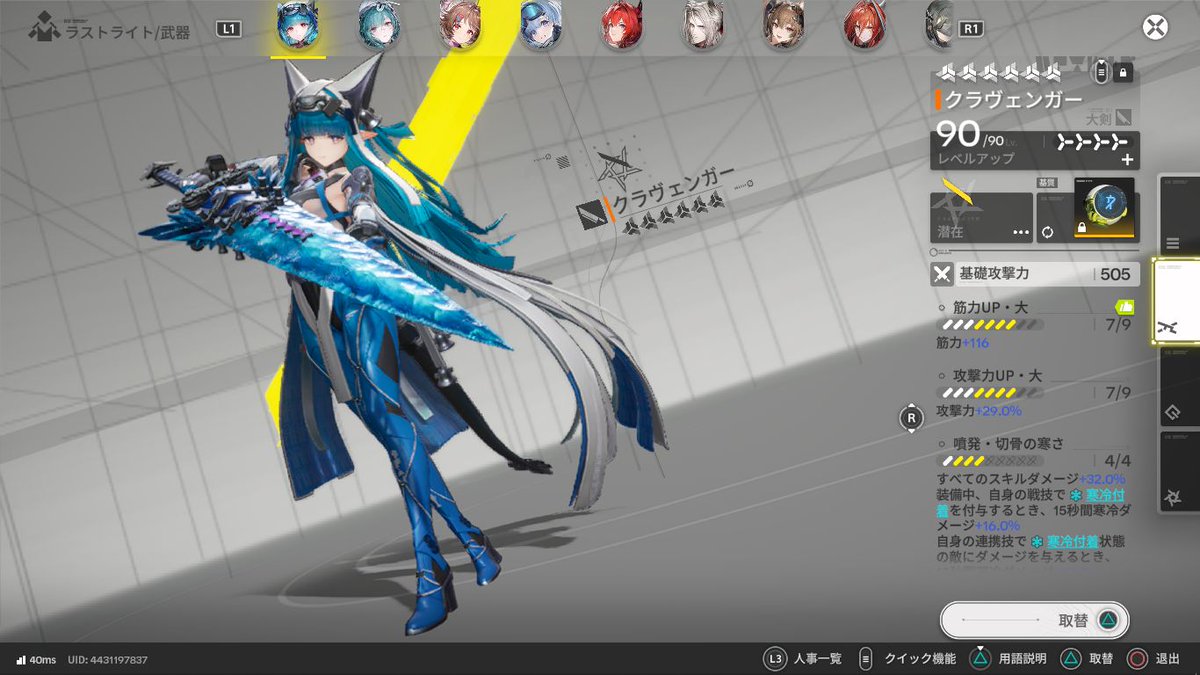Click the 攻撃力UP・大 progress bar
Screen dimensions: 1200x675
pos(991,393)
